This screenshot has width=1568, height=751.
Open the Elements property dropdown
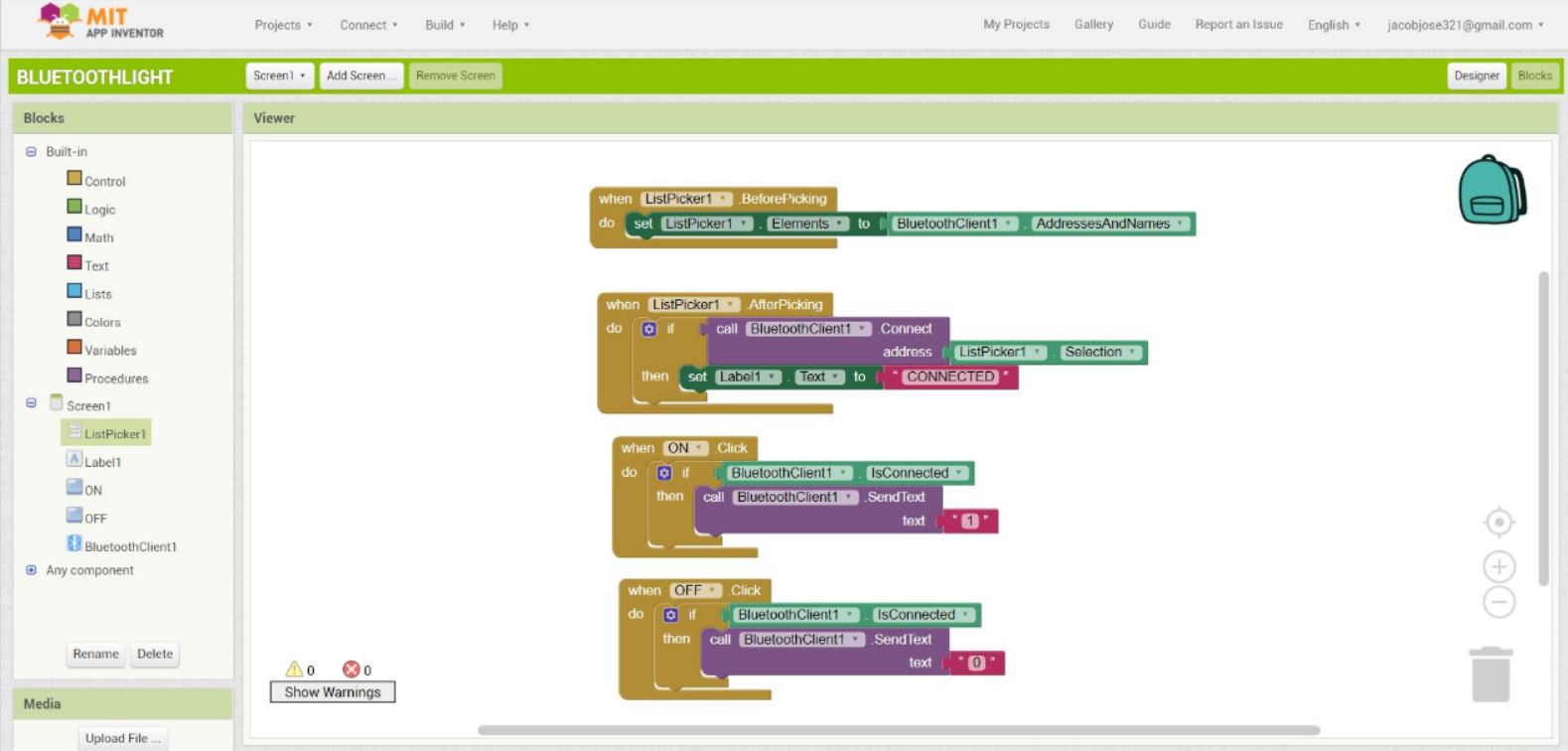807,224
